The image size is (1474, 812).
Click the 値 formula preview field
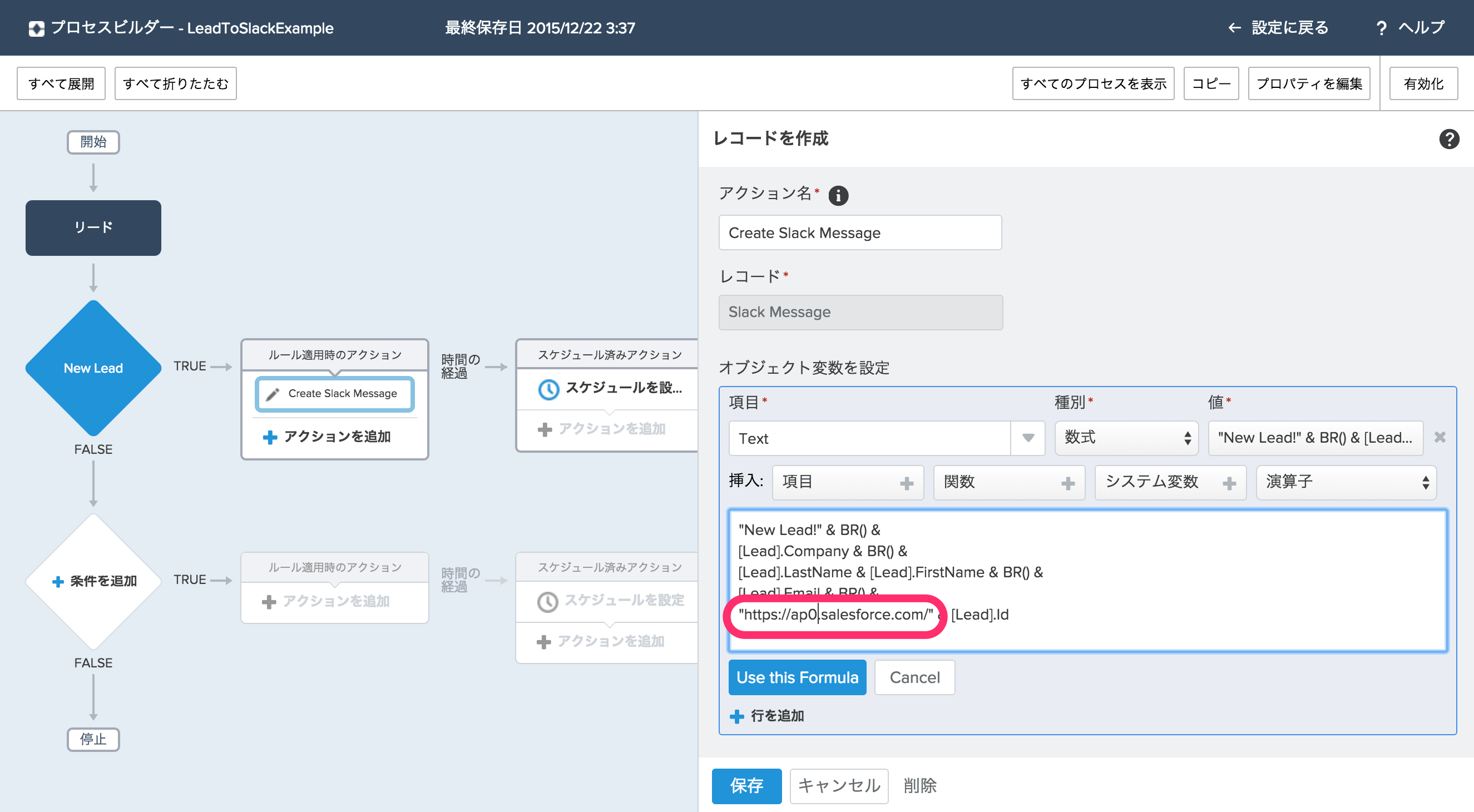tap(1315, 438)
